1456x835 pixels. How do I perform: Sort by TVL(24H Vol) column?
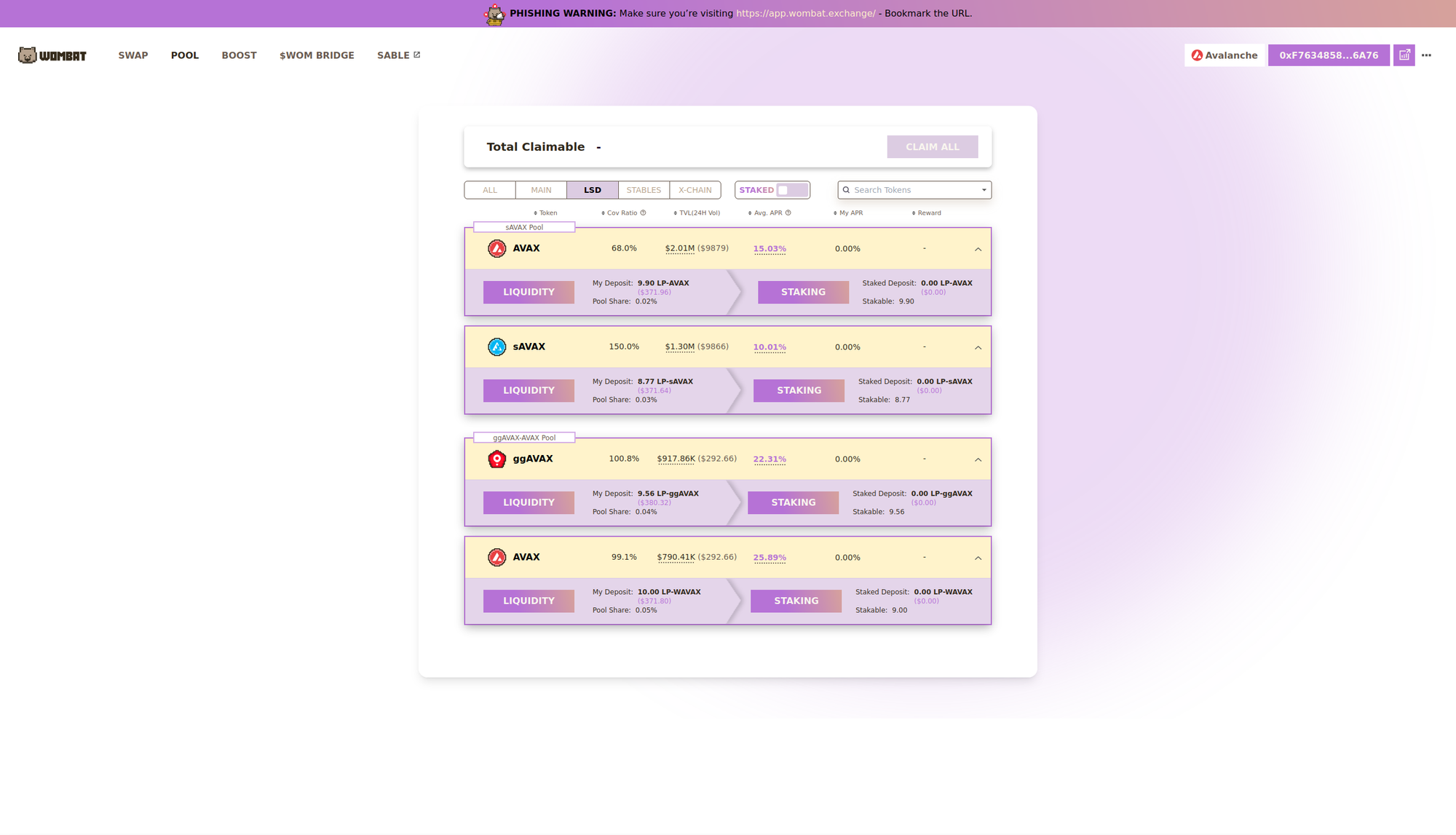click(697, 213)
